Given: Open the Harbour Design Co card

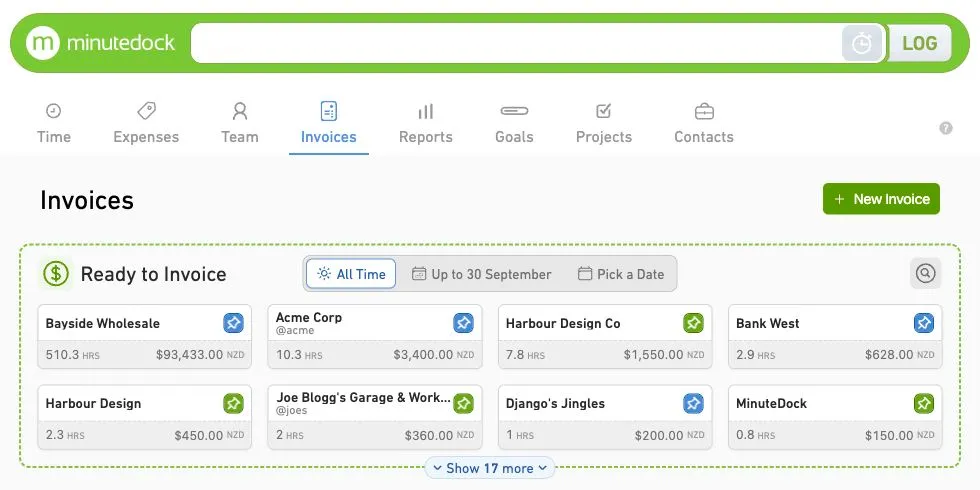Looking at the screenshot, I should point(605,336).
